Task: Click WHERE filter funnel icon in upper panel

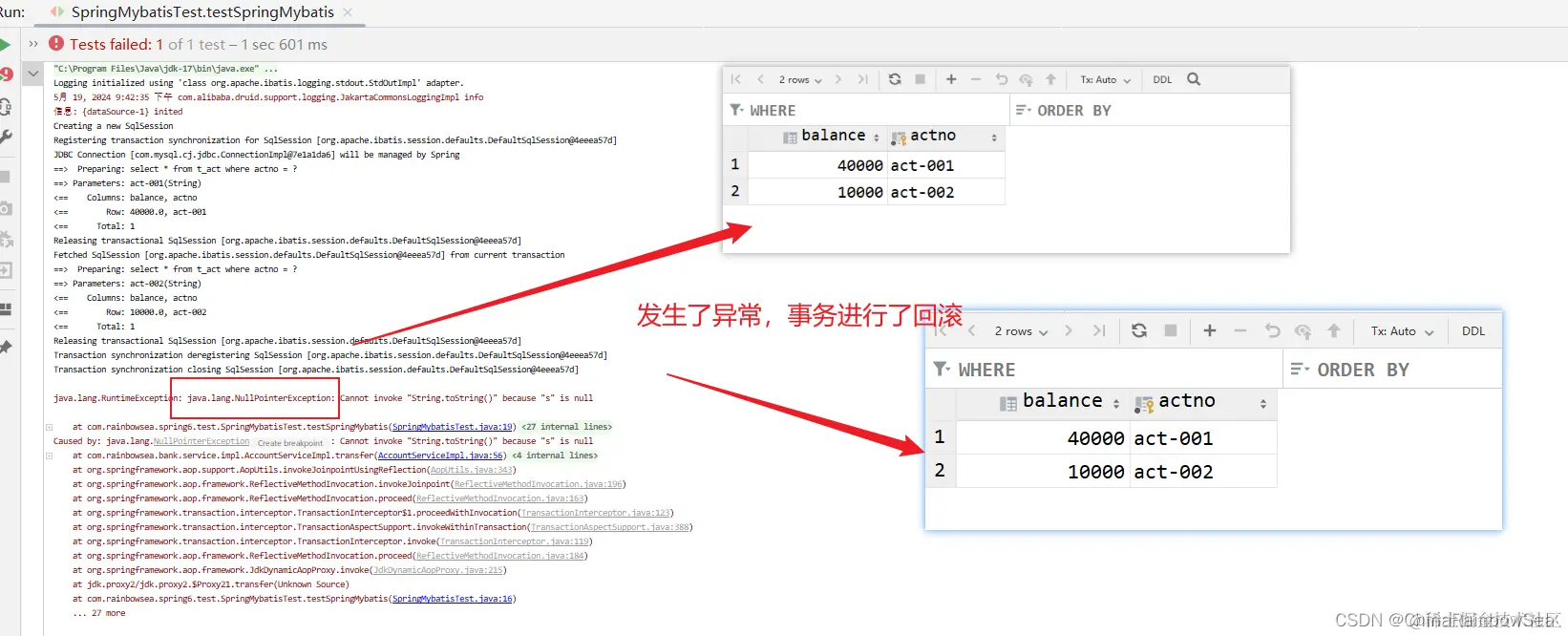Action: [x=736, y=110]
